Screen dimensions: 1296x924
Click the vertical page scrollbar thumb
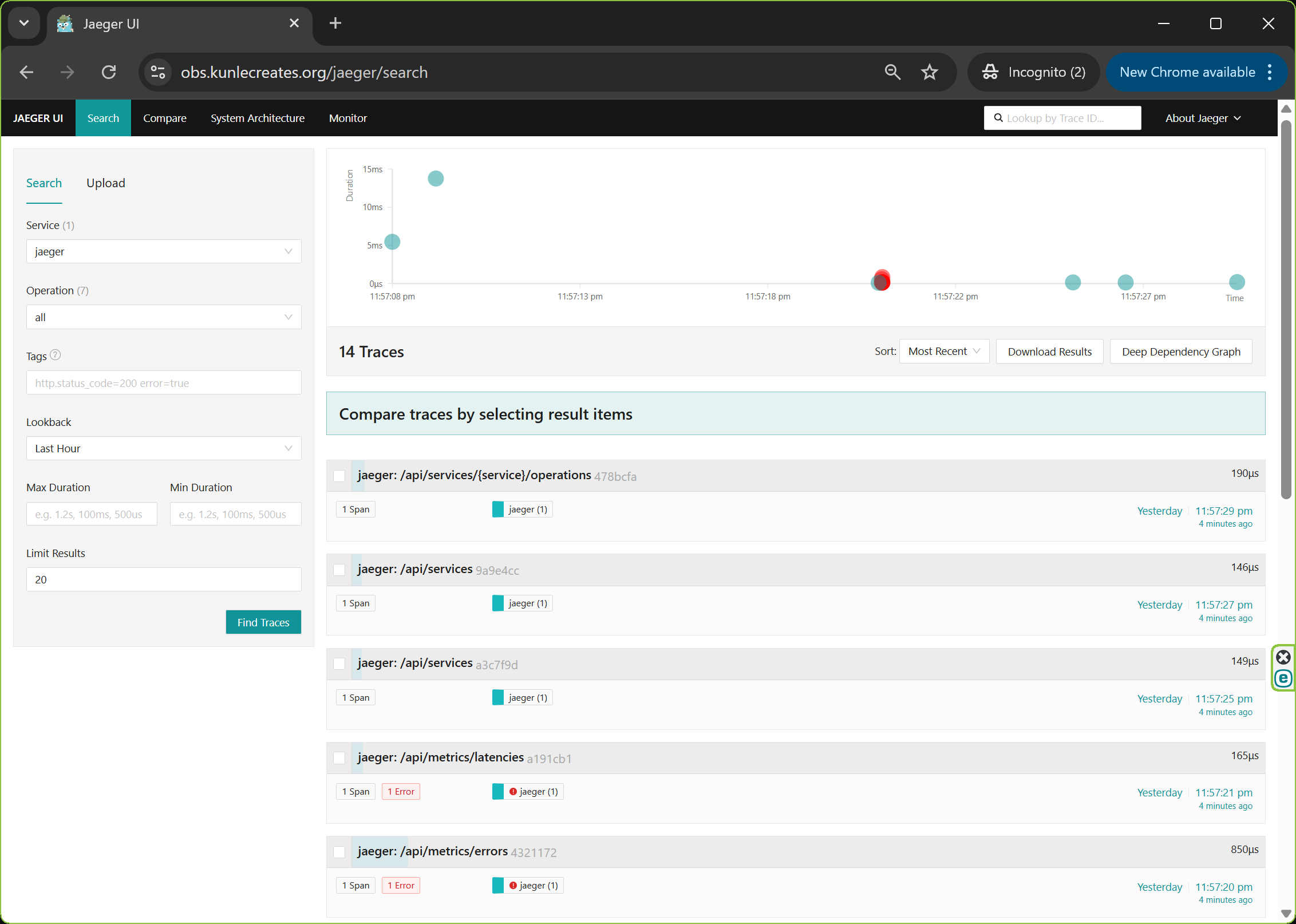(1286, 309)
